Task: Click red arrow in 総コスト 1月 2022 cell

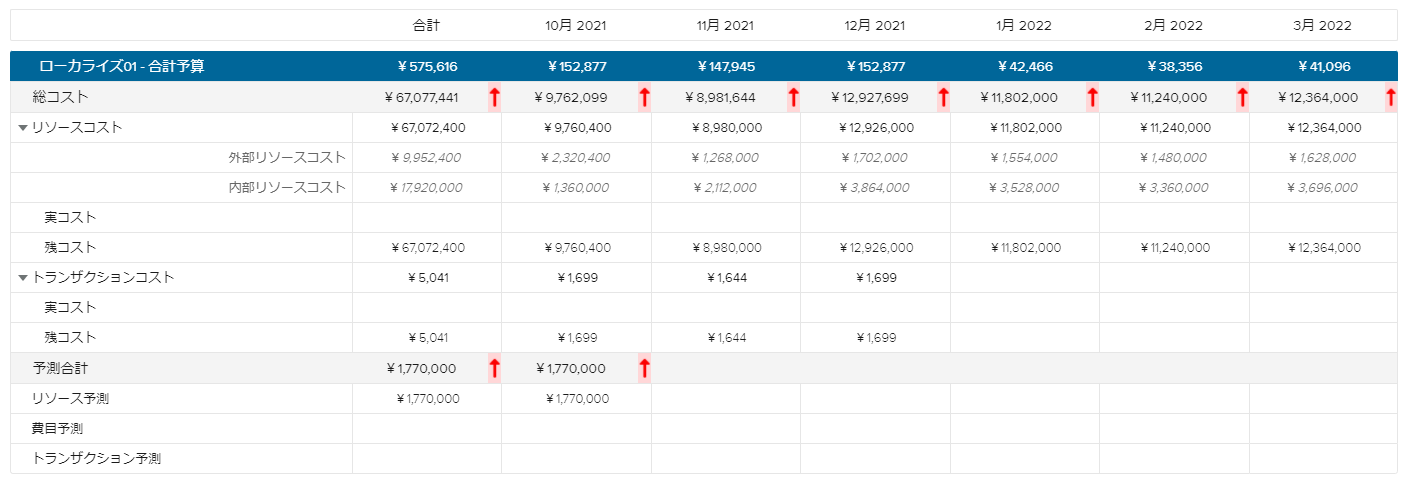Action: pos(1092,98)
